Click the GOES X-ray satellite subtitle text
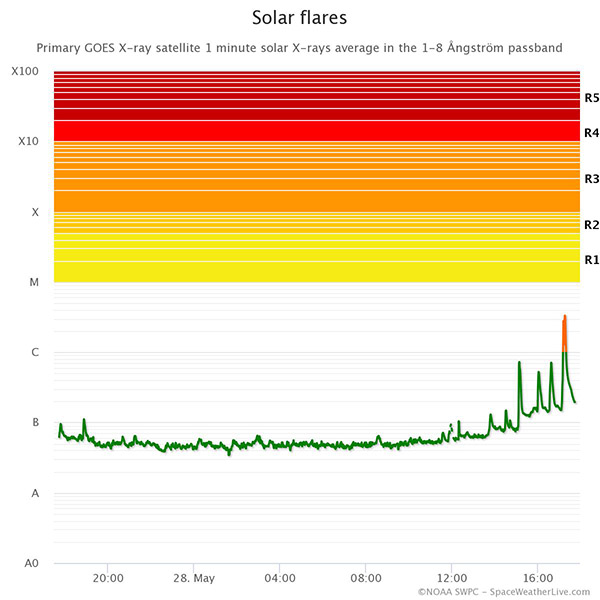Image resolution: width=600 pixels, height=600 pixels. coord(299,47)
